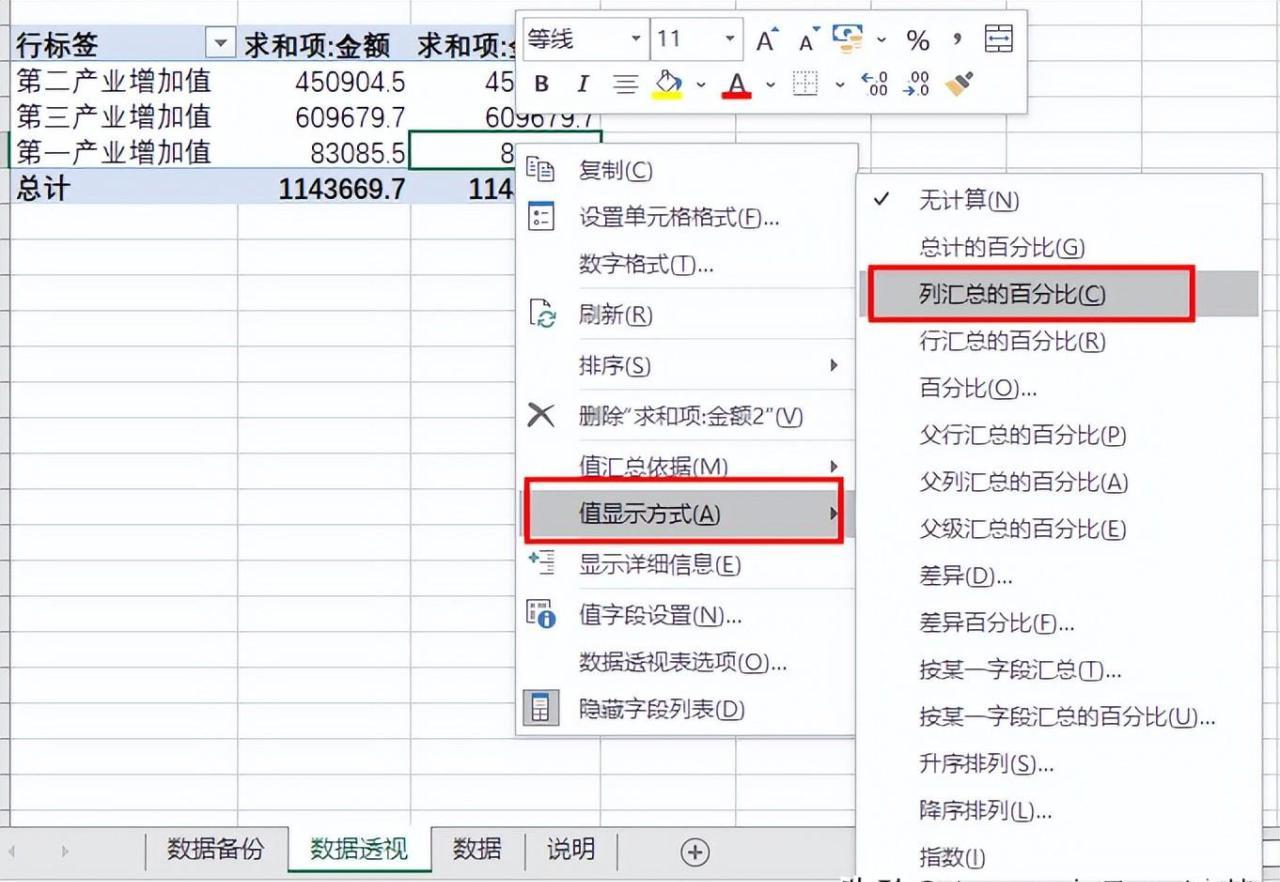Decrease font size with small A icon
This screenshot has width=1280, height=882.
pyautogui.click(x=808, y=40)
